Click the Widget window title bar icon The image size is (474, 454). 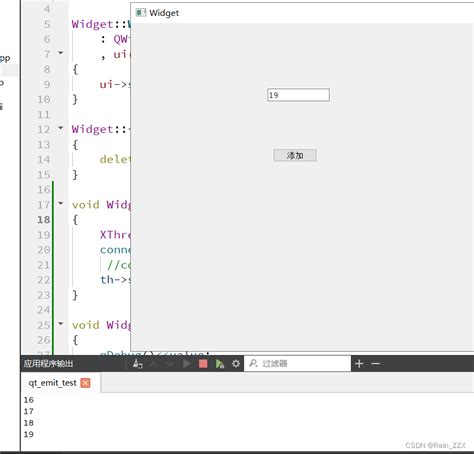coord(141,13)
